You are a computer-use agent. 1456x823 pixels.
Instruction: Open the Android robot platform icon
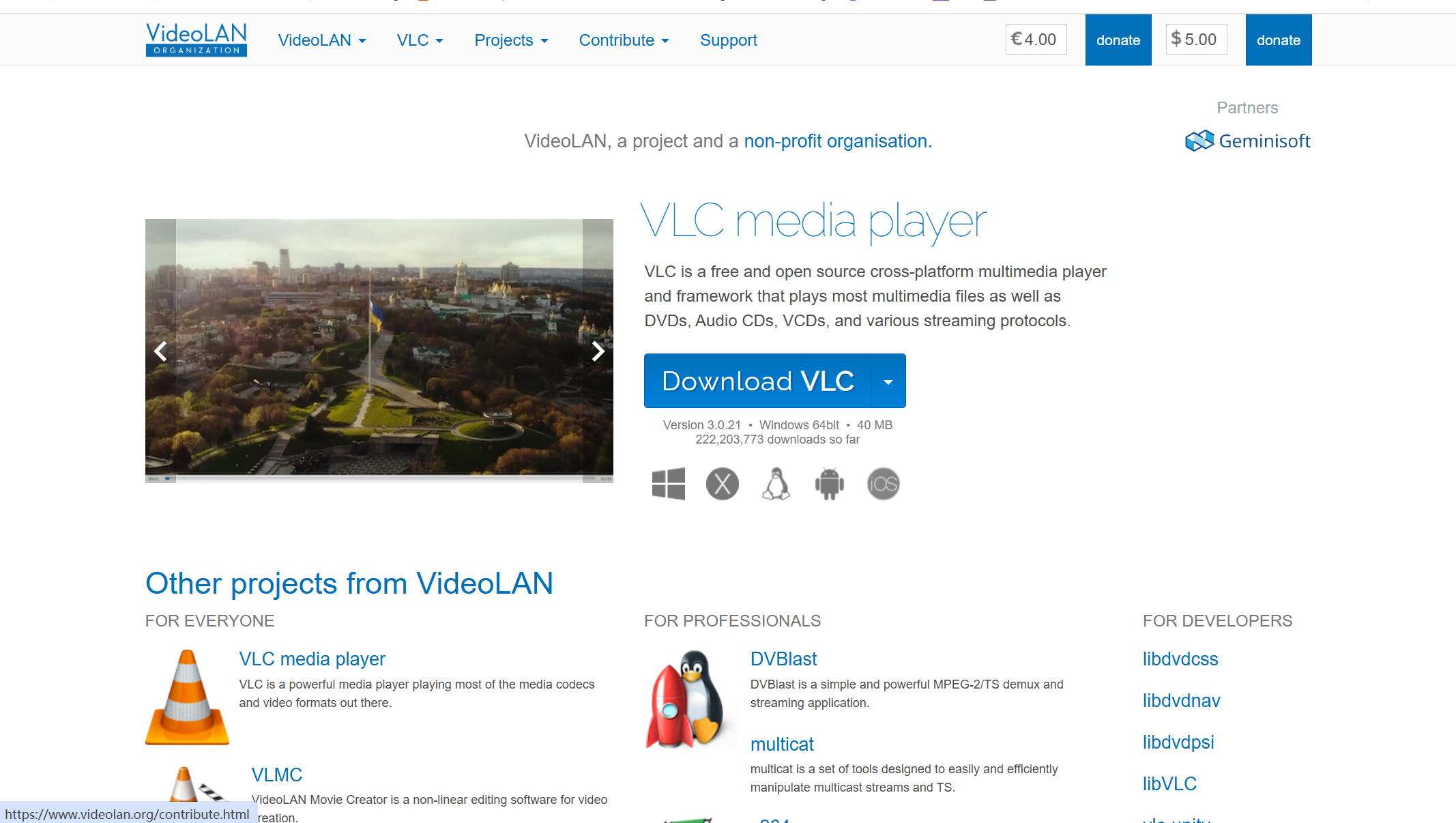click(830, 484)
